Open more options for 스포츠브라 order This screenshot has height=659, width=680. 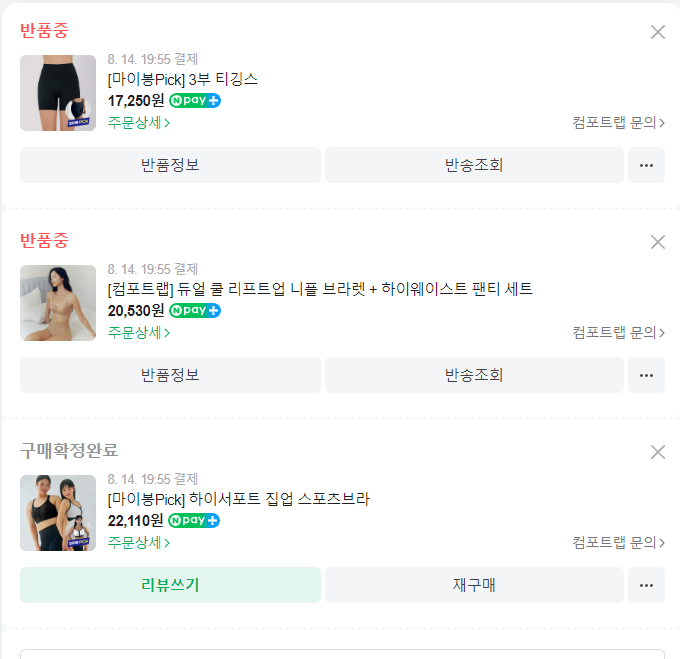click(646, 585)
